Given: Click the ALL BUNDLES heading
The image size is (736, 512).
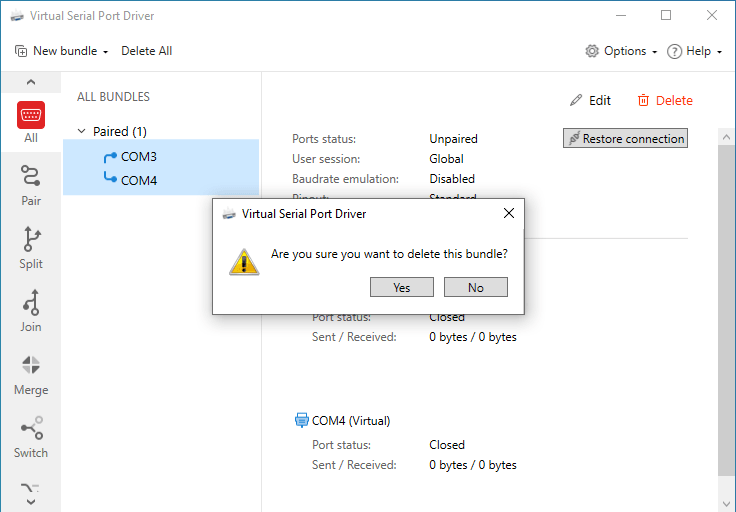Looking at the screenshot, I should [x=113, y=97].
